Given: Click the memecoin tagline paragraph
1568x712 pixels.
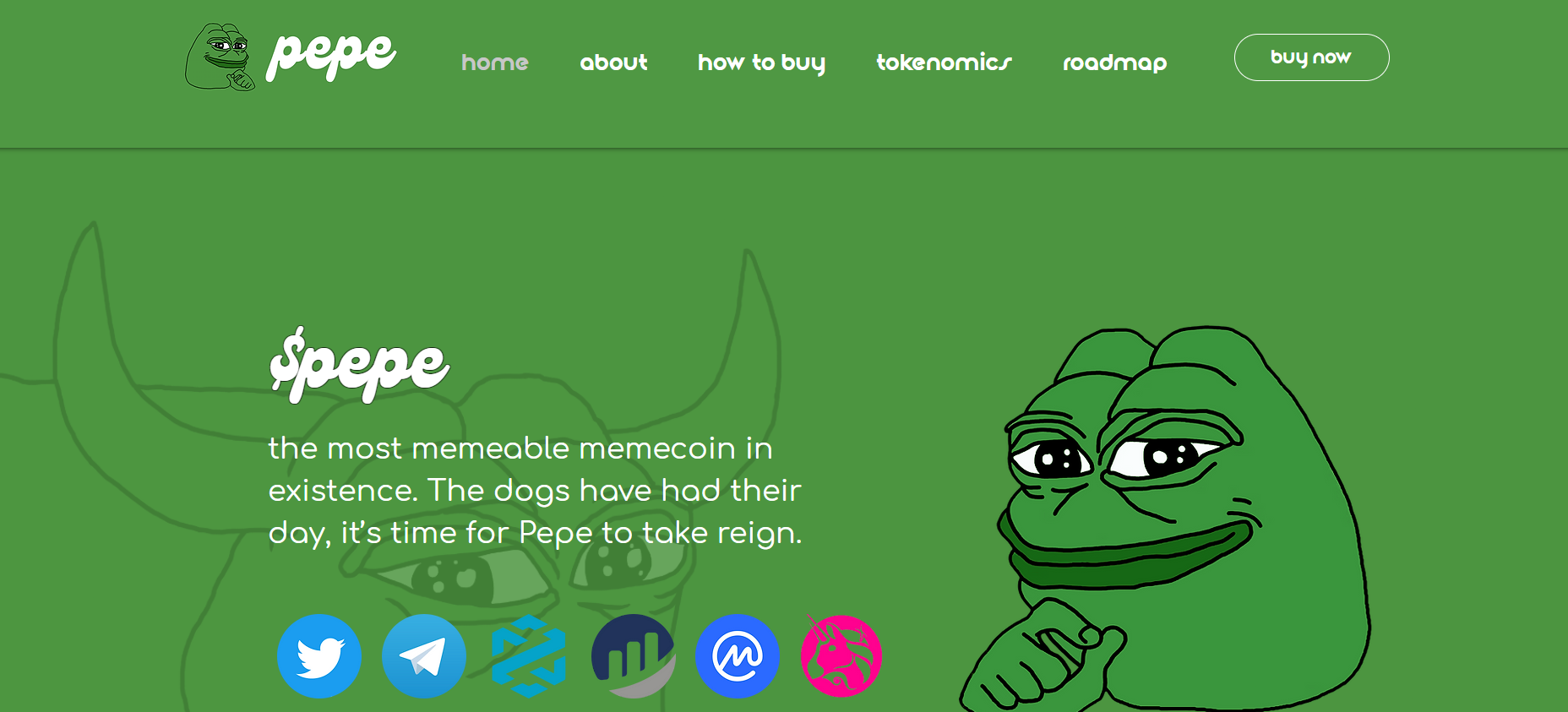Looking at the screenshot, I should click(x=535, y=491).
